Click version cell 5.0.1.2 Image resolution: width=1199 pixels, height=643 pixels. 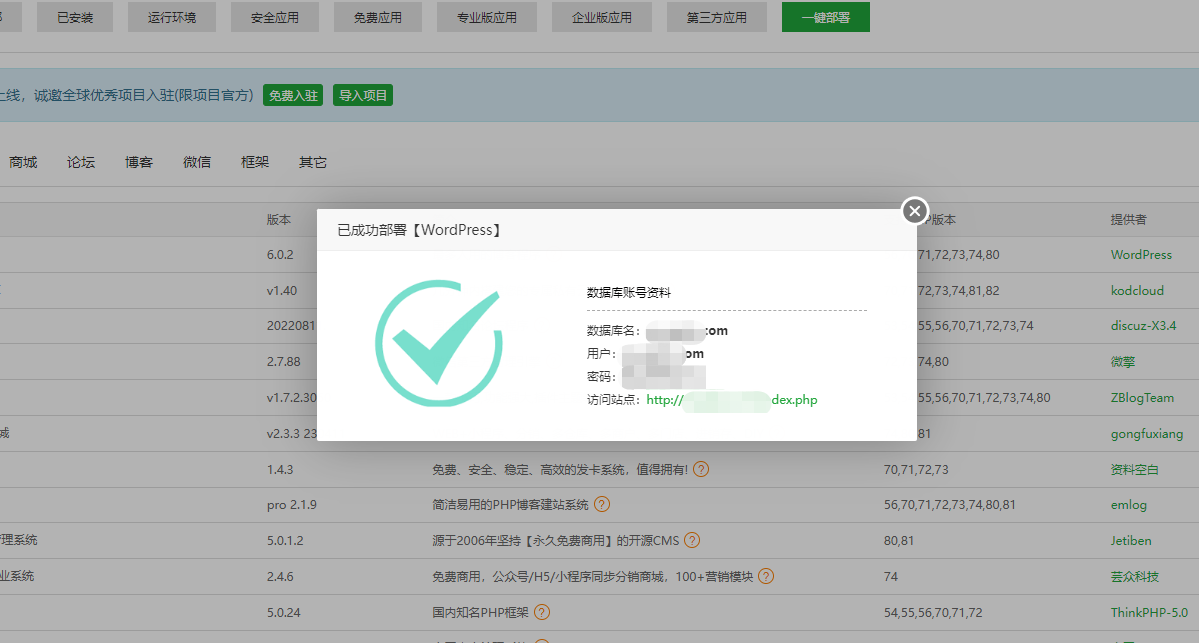(285, 541)
